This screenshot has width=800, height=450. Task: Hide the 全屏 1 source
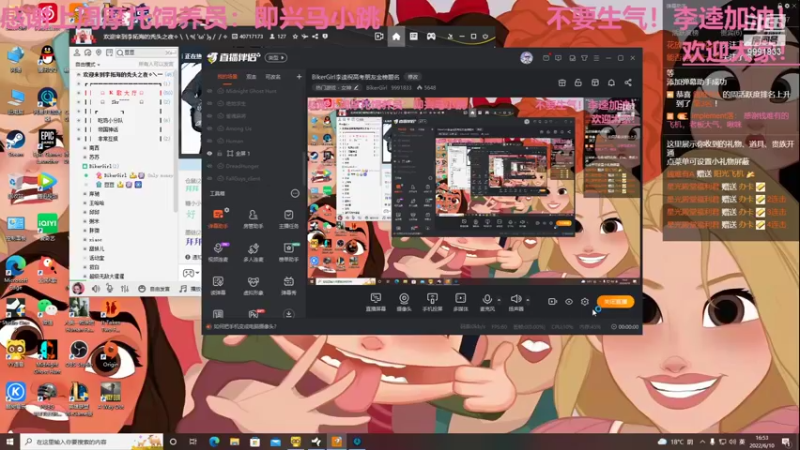[x=209, y=153]
